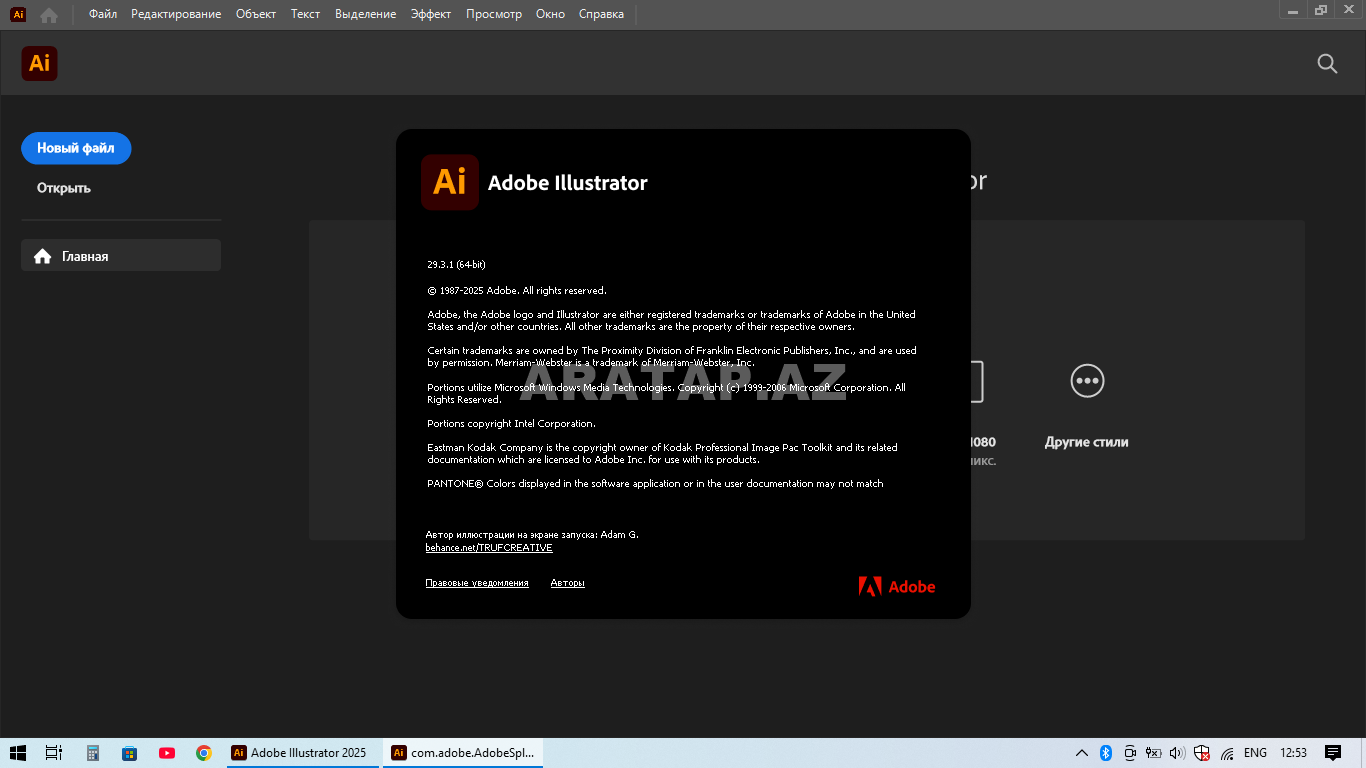Select Главная in the sidebar
This screenshot has height=768, width=1366.
(121, 256)
